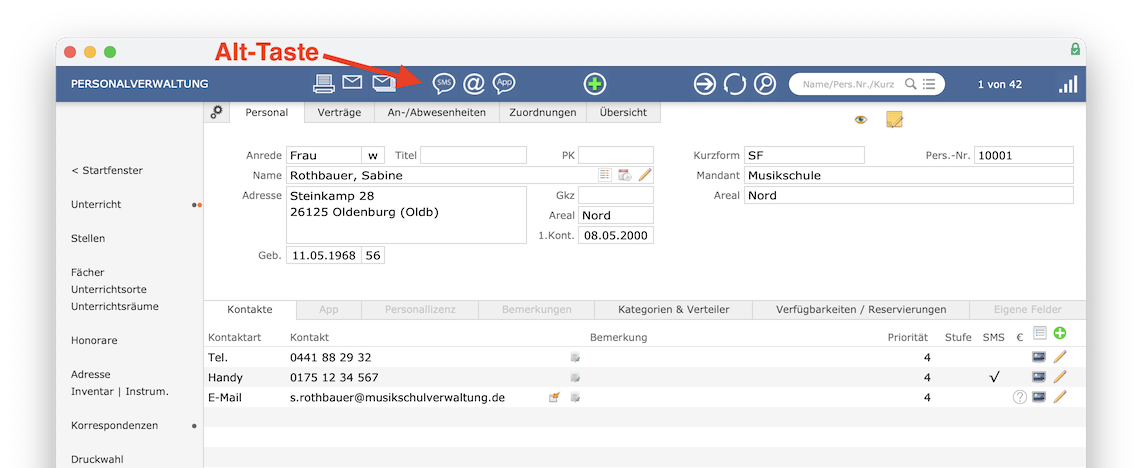Click the empty Titel field
Screen dimensions: 1142x468
tap(473, 155)
